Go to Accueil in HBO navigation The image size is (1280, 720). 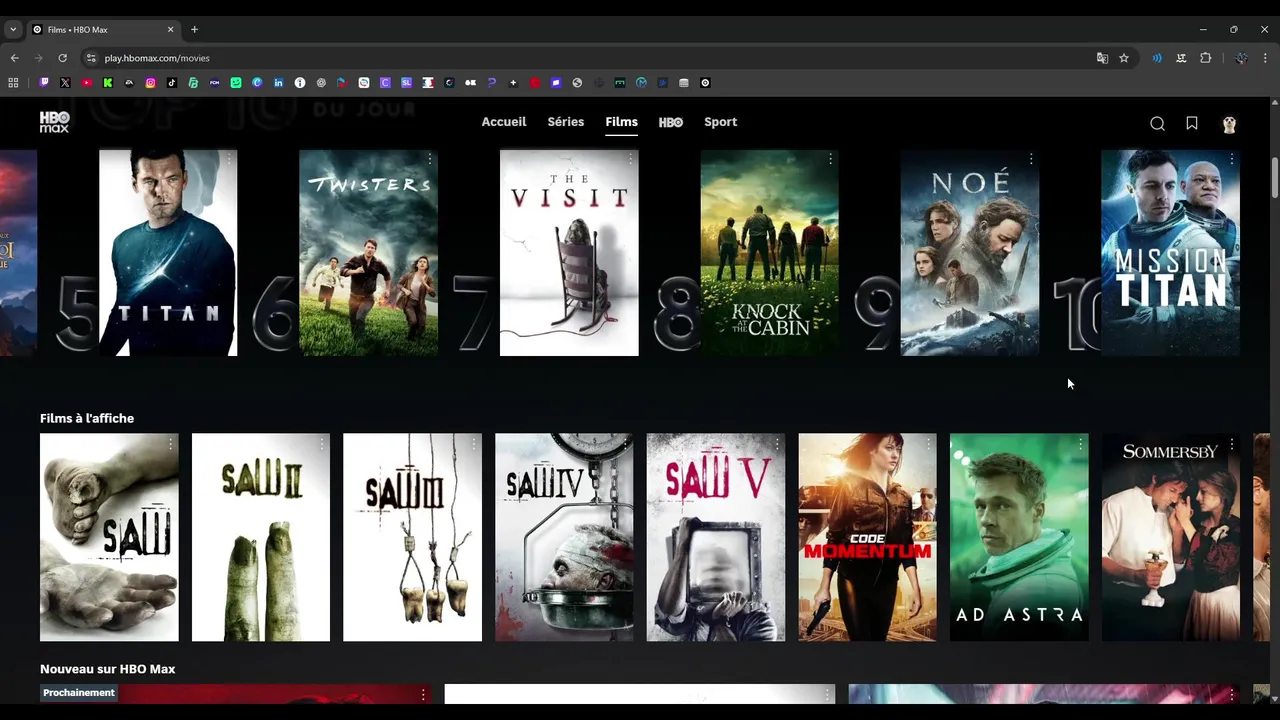(504, 122)
